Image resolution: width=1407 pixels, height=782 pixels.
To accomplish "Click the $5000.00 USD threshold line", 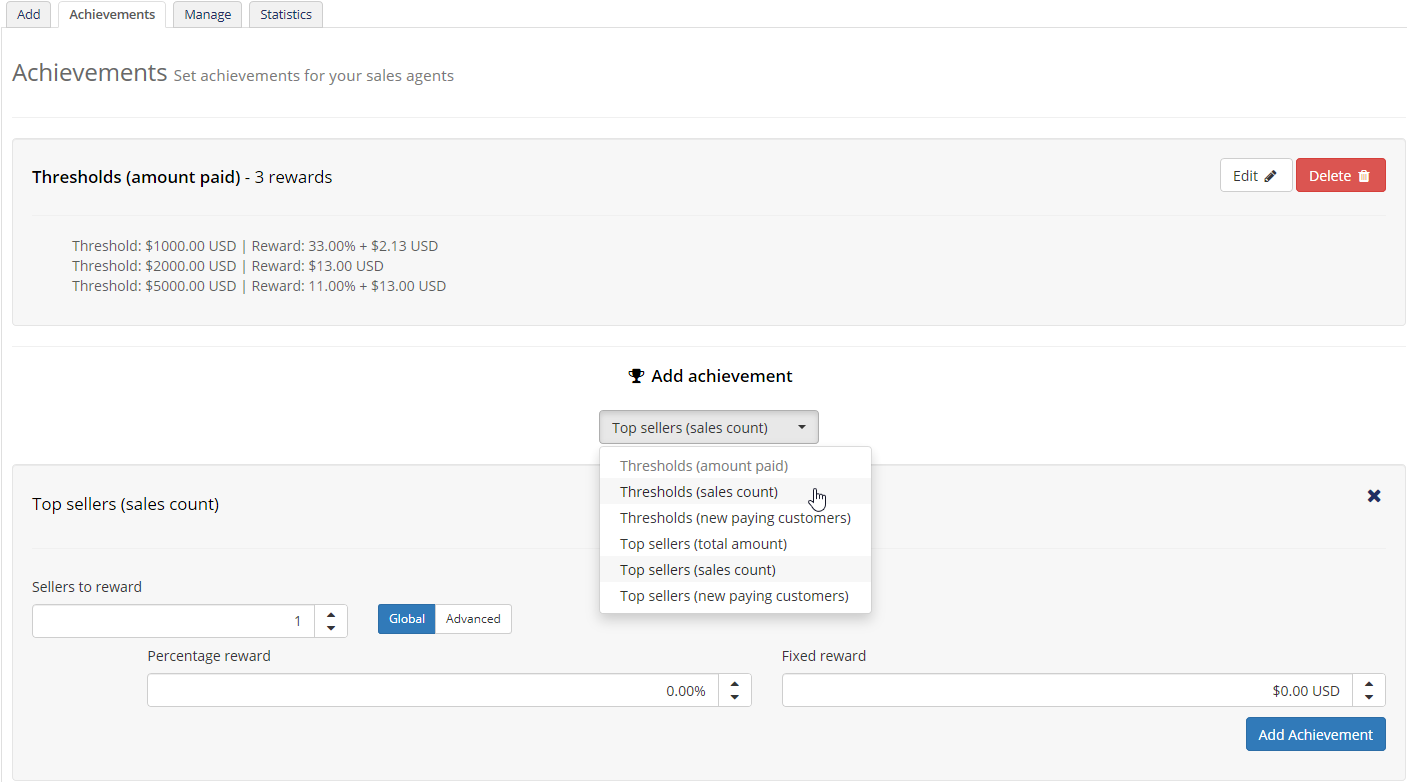I will click(x=259, y=286).
